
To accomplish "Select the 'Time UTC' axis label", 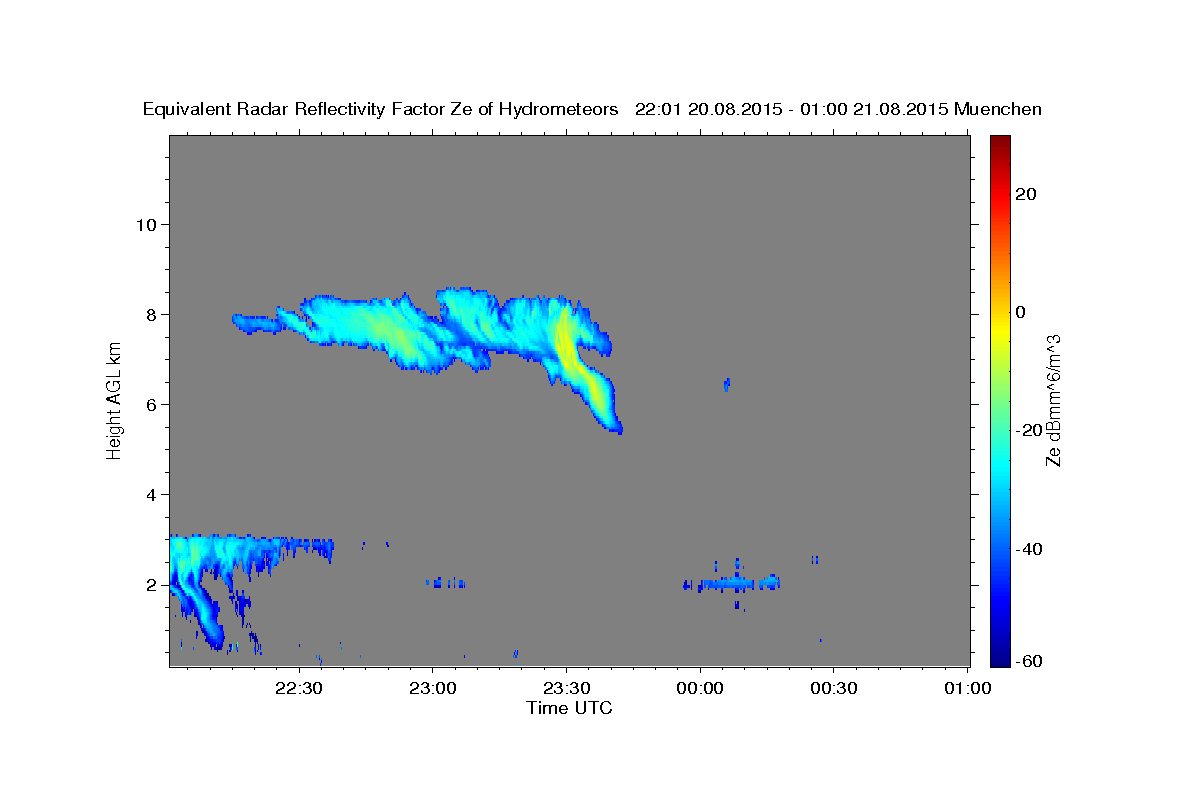I will tap(569, 708).
